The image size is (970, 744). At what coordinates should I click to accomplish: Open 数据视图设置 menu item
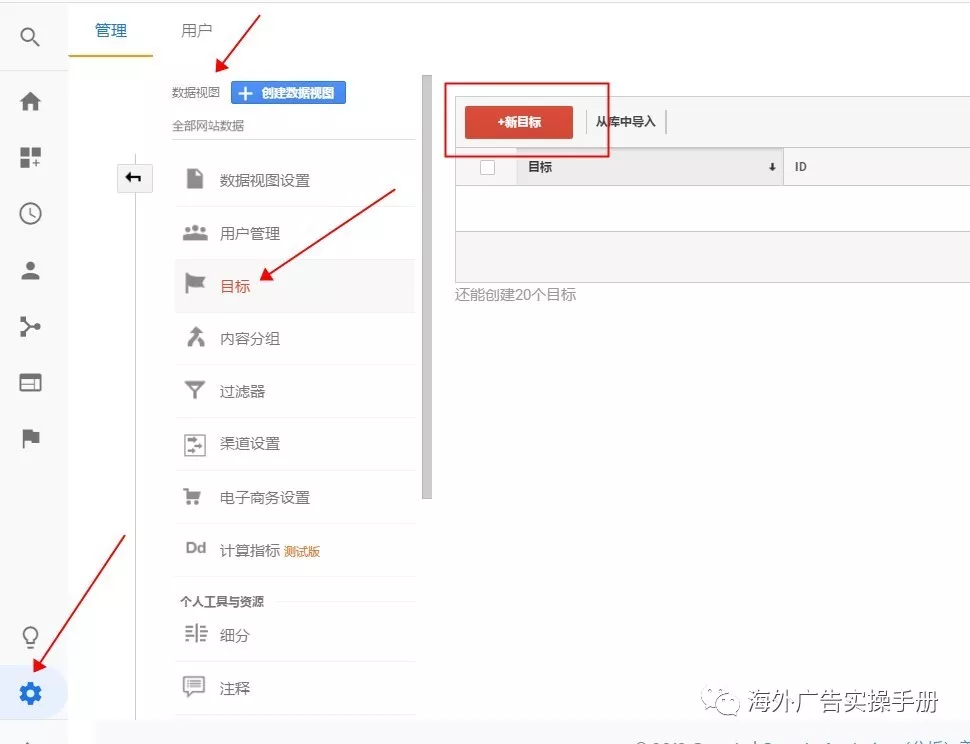coord(265,180)
